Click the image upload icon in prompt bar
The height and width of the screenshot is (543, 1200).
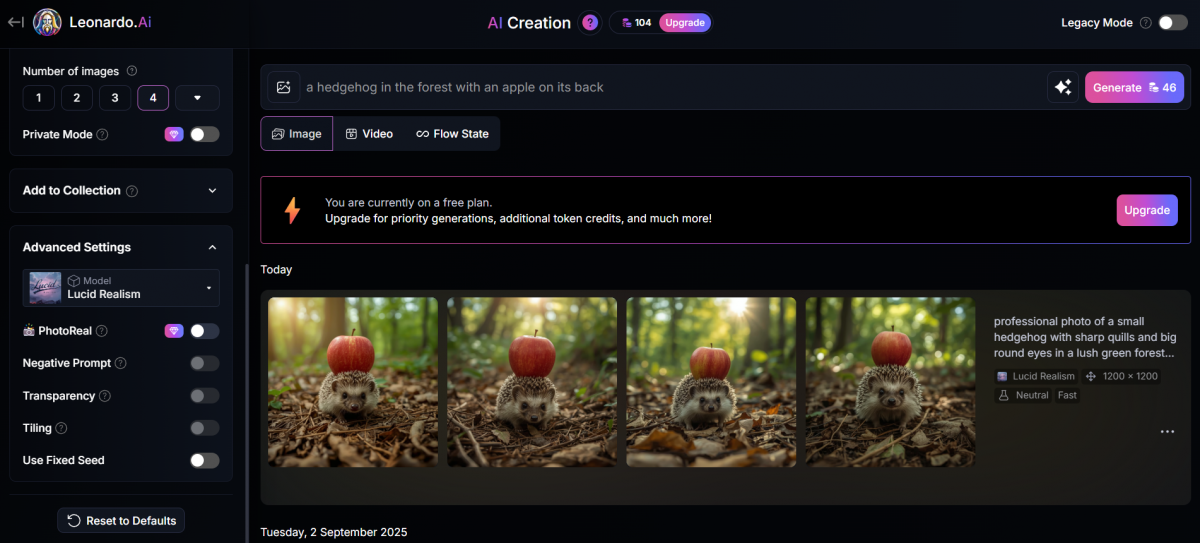[x=283, y=87]
